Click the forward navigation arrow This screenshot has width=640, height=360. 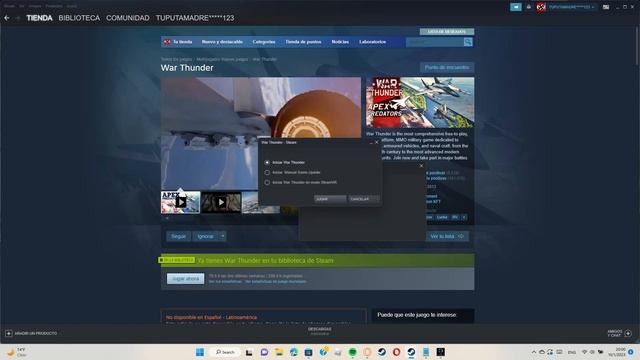(18, 18)
